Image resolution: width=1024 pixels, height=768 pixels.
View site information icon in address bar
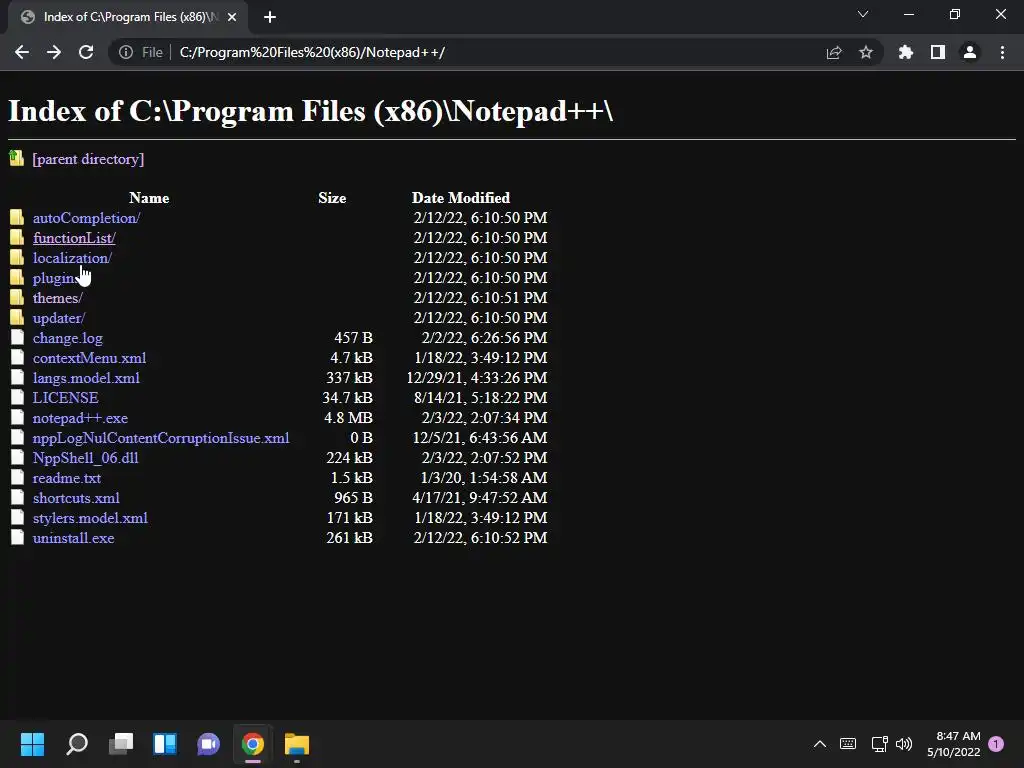[x=125, y=52]
